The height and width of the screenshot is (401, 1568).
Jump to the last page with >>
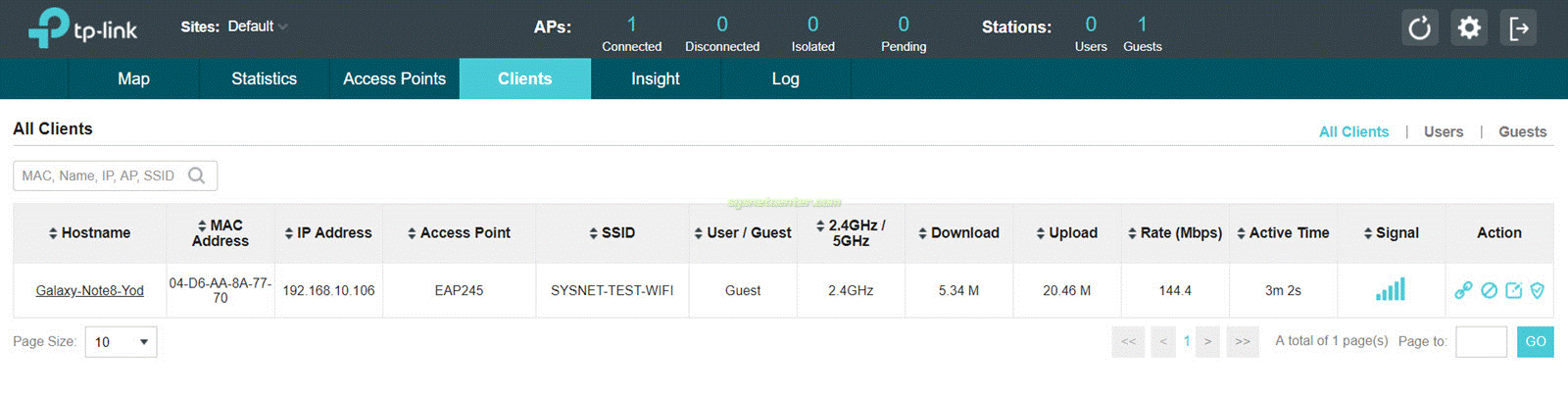[1243, 341]
